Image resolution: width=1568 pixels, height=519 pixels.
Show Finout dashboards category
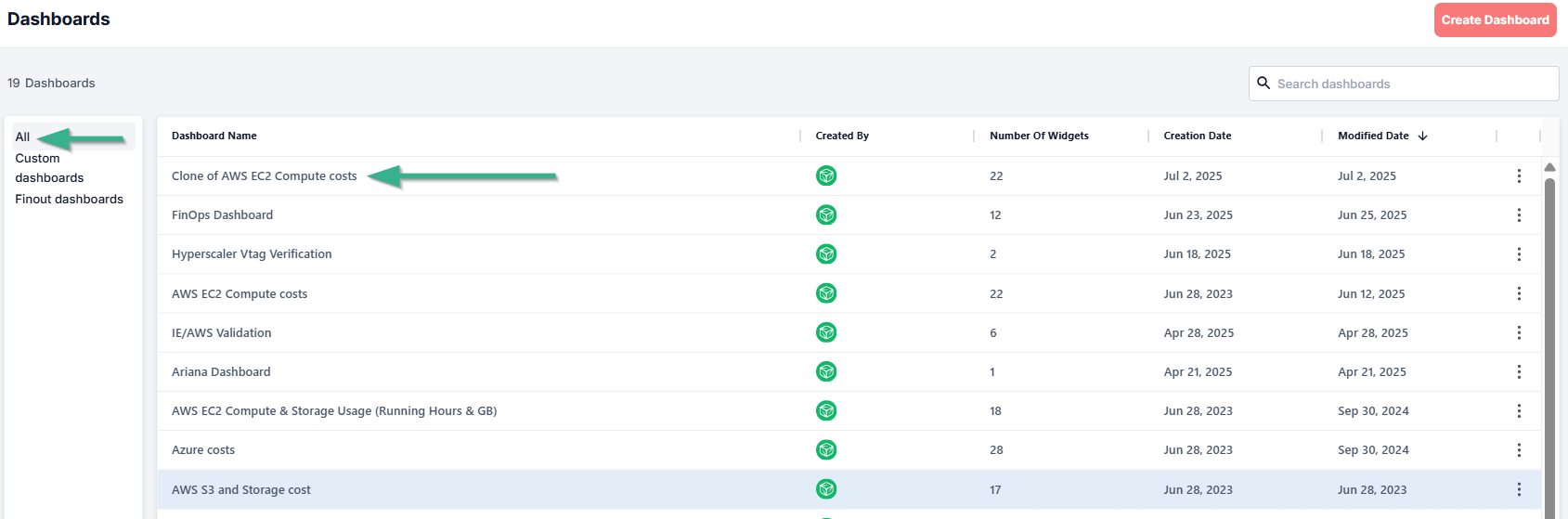click(x=69, y=199)
